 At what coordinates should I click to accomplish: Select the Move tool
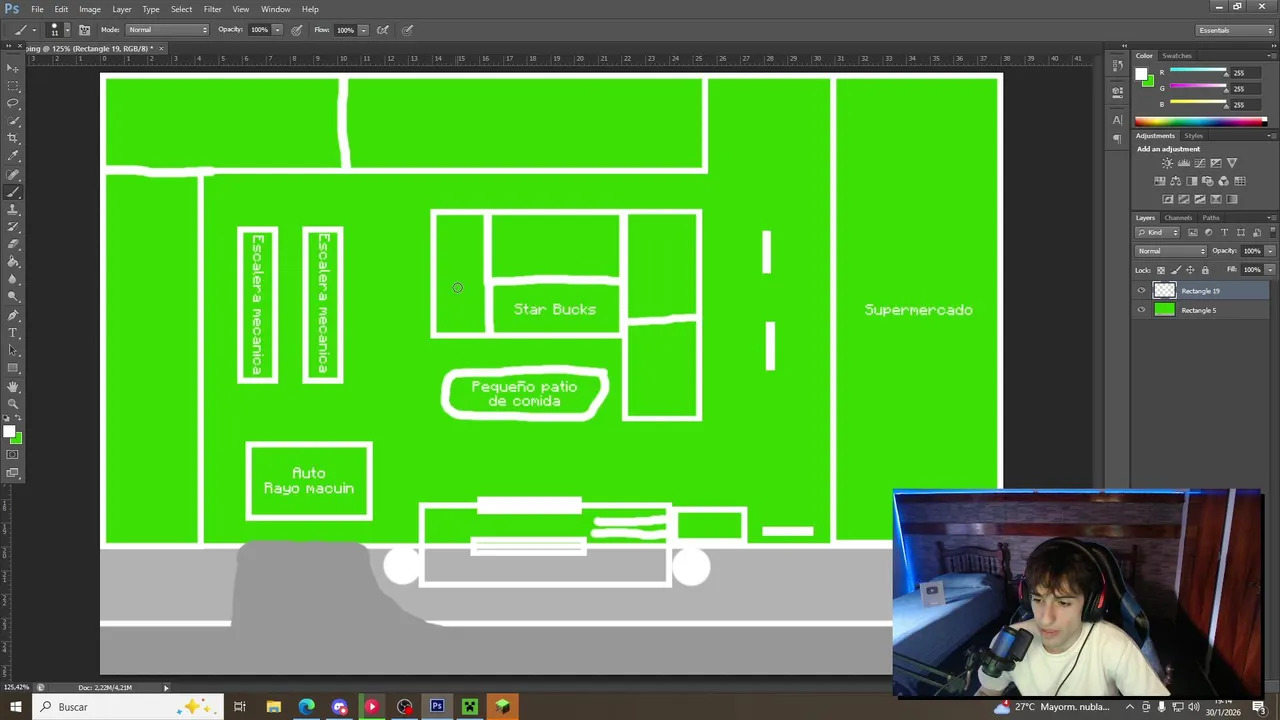(x=13, y=68)
